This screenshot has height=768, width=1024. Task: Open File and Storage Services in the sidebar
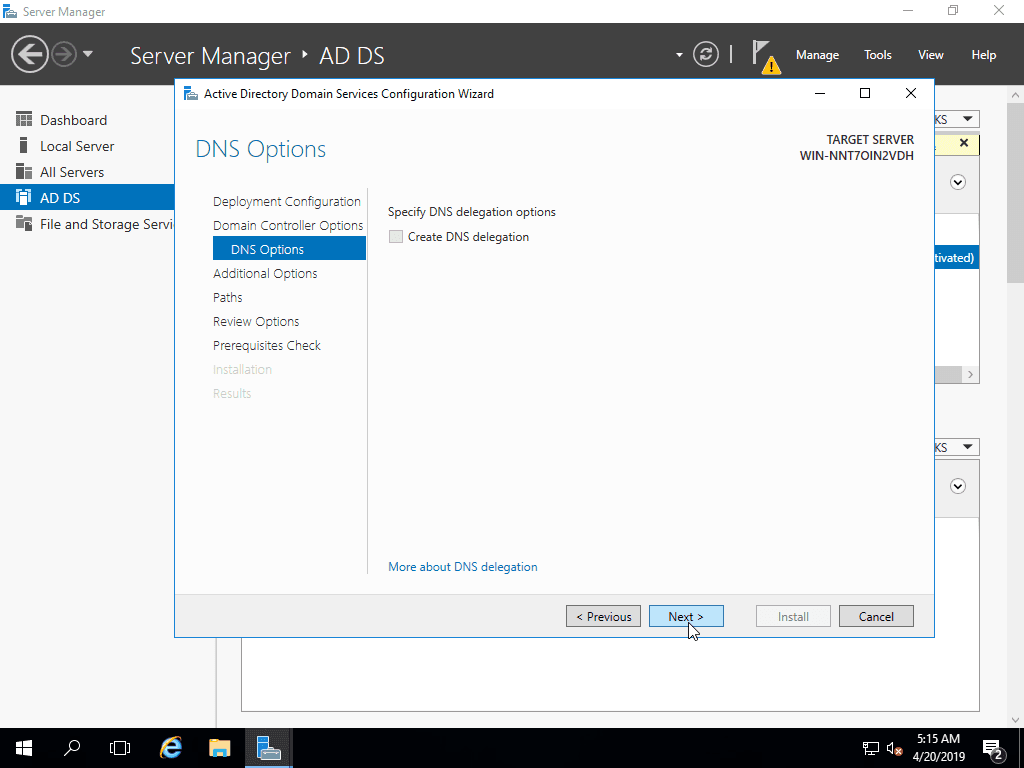87,224
